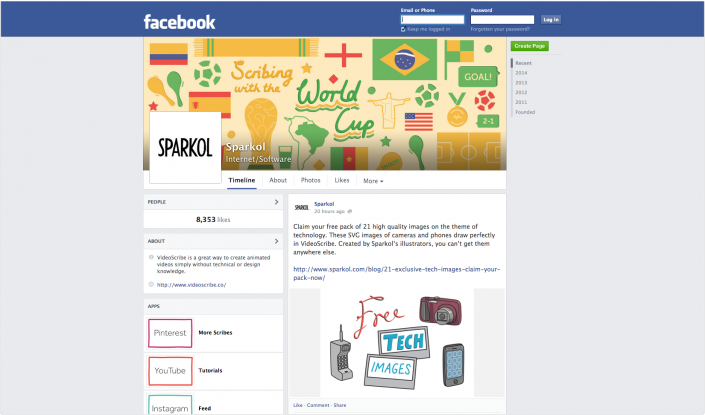Open the Likes tab
Screen dimensions: 705x415
[x=342, y=180]
